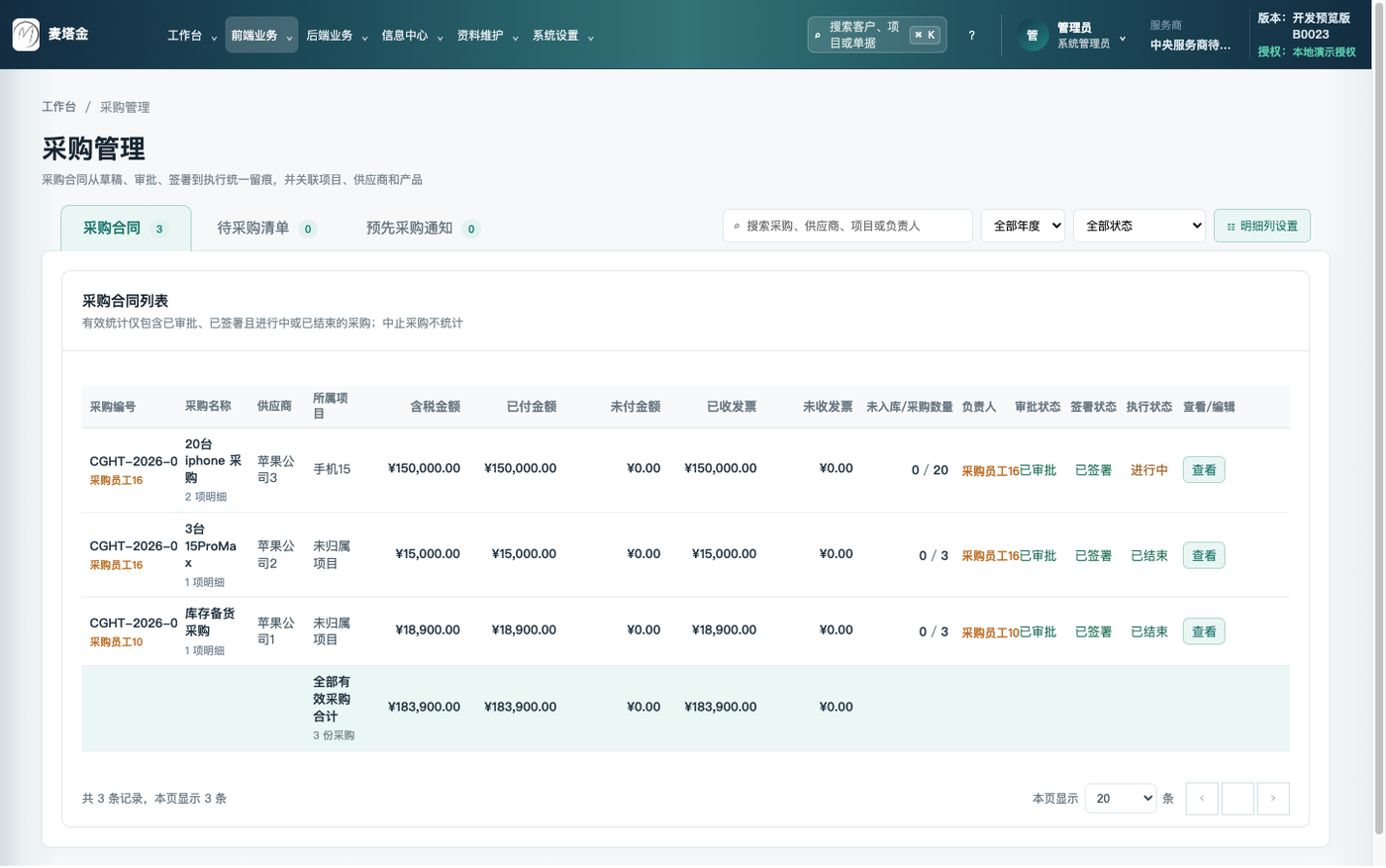
Task: Click the 含税金额 column header
Action: coord(436,407)
